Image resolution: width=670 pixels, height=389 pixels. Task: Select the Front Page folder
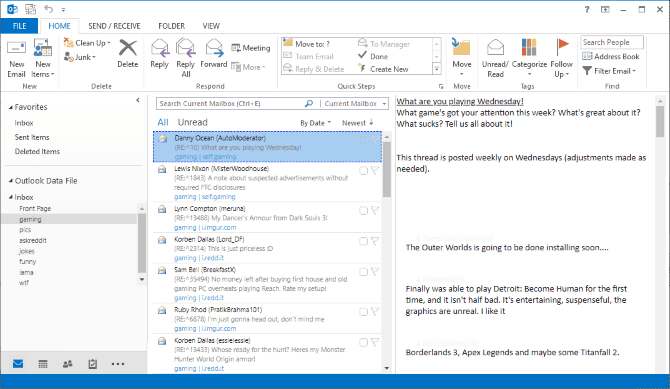pyautogui.click(x=35, y=209)
